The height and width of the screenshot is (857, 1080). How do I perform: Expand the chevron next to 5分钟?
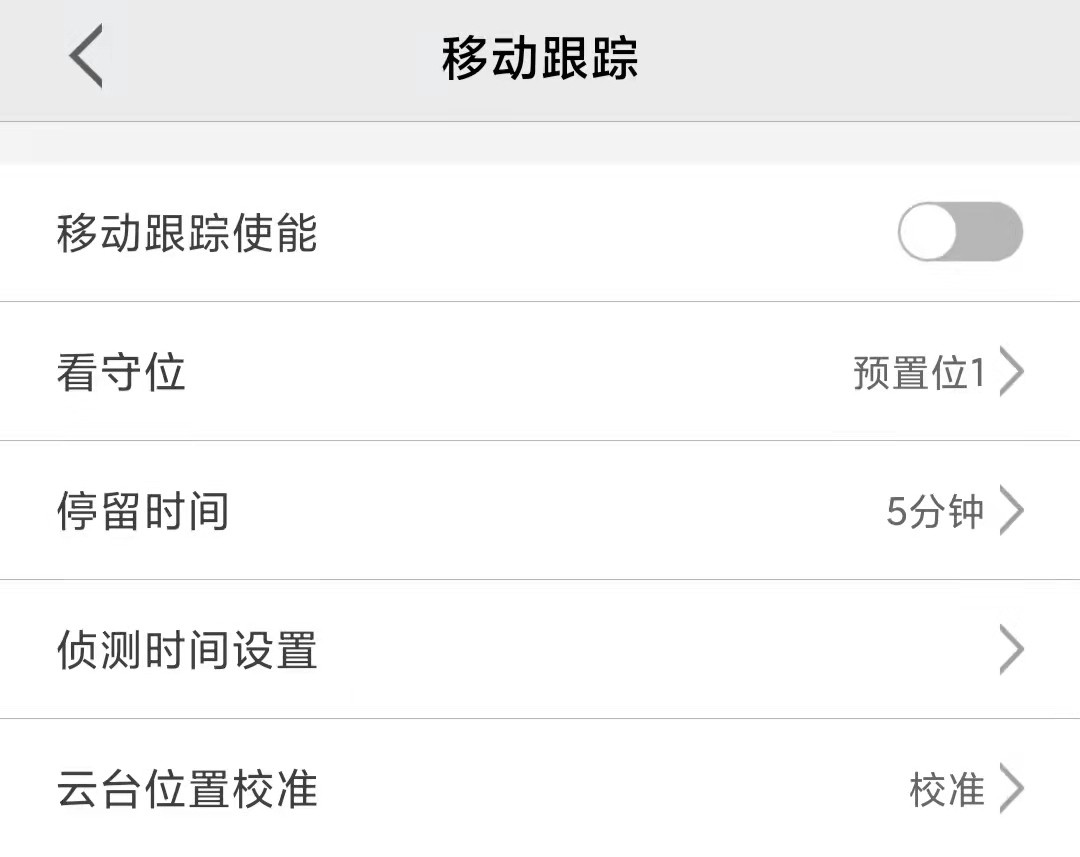pos(1012,511)
